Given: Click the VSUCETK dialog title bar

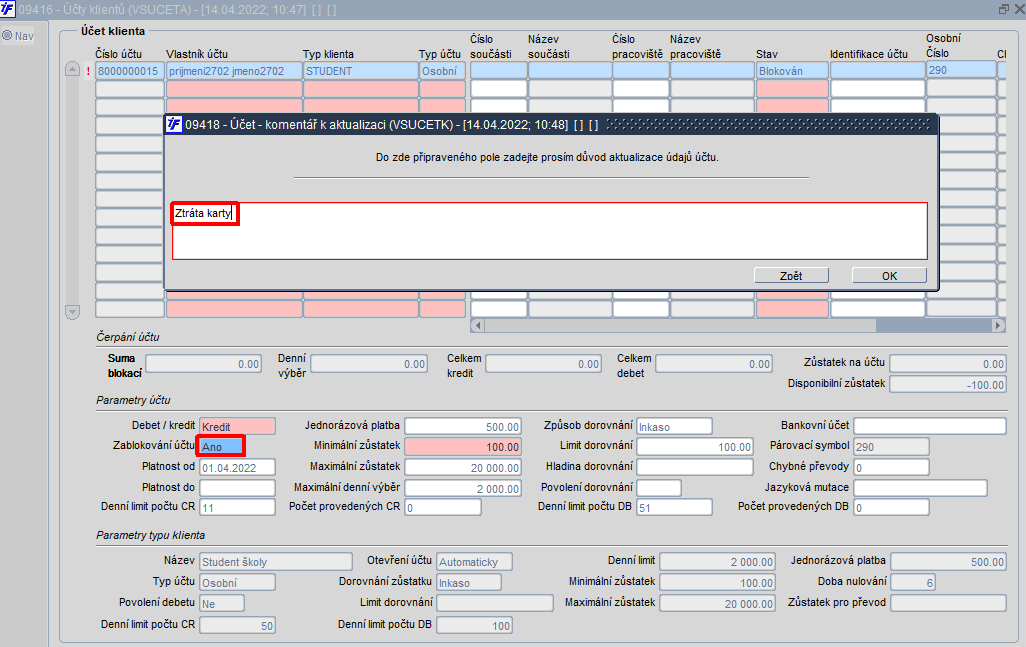Looking at the screenshot, I should coord(551,124).
